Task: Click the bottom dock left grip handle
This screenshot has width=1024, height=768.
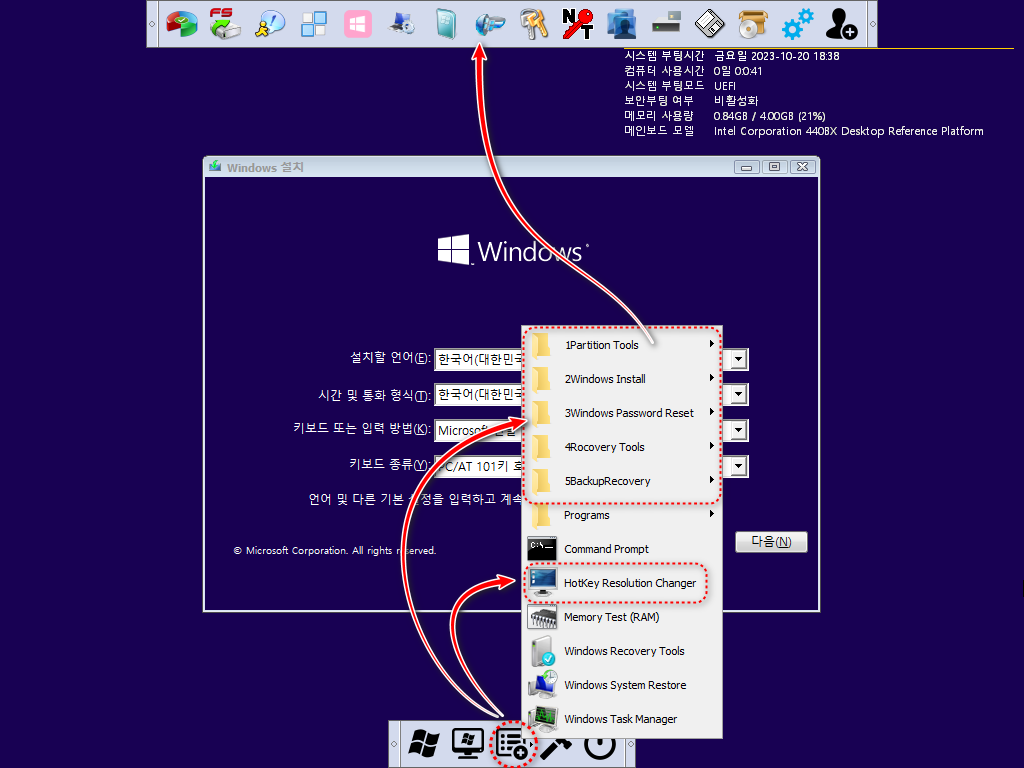Action: [x=394, y=744]
